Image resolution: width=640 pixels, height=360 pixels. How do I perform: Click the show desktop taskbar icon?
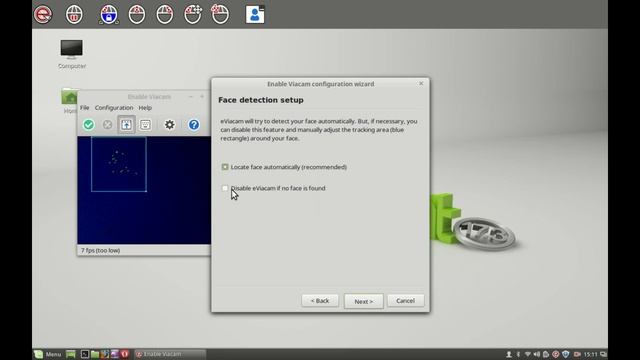(71, 354)
